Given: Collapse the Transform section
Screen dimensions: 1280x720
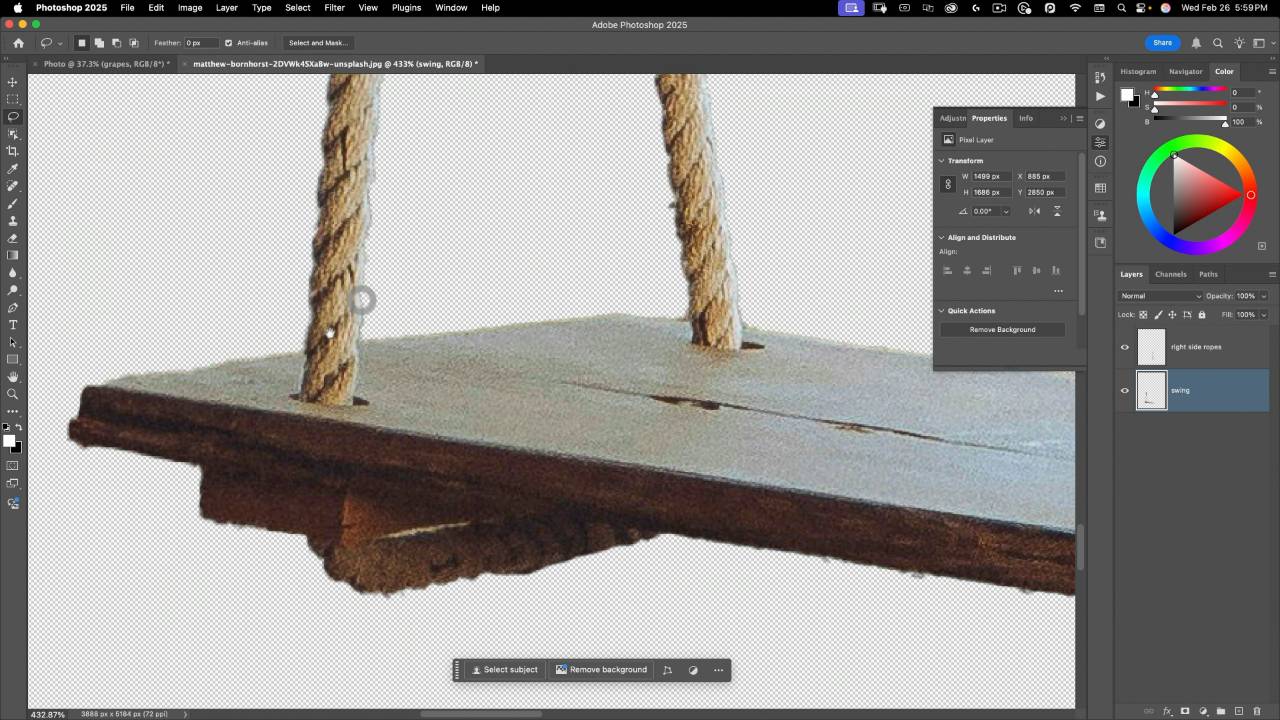Looking at the screenshot, I should point(941,161).
